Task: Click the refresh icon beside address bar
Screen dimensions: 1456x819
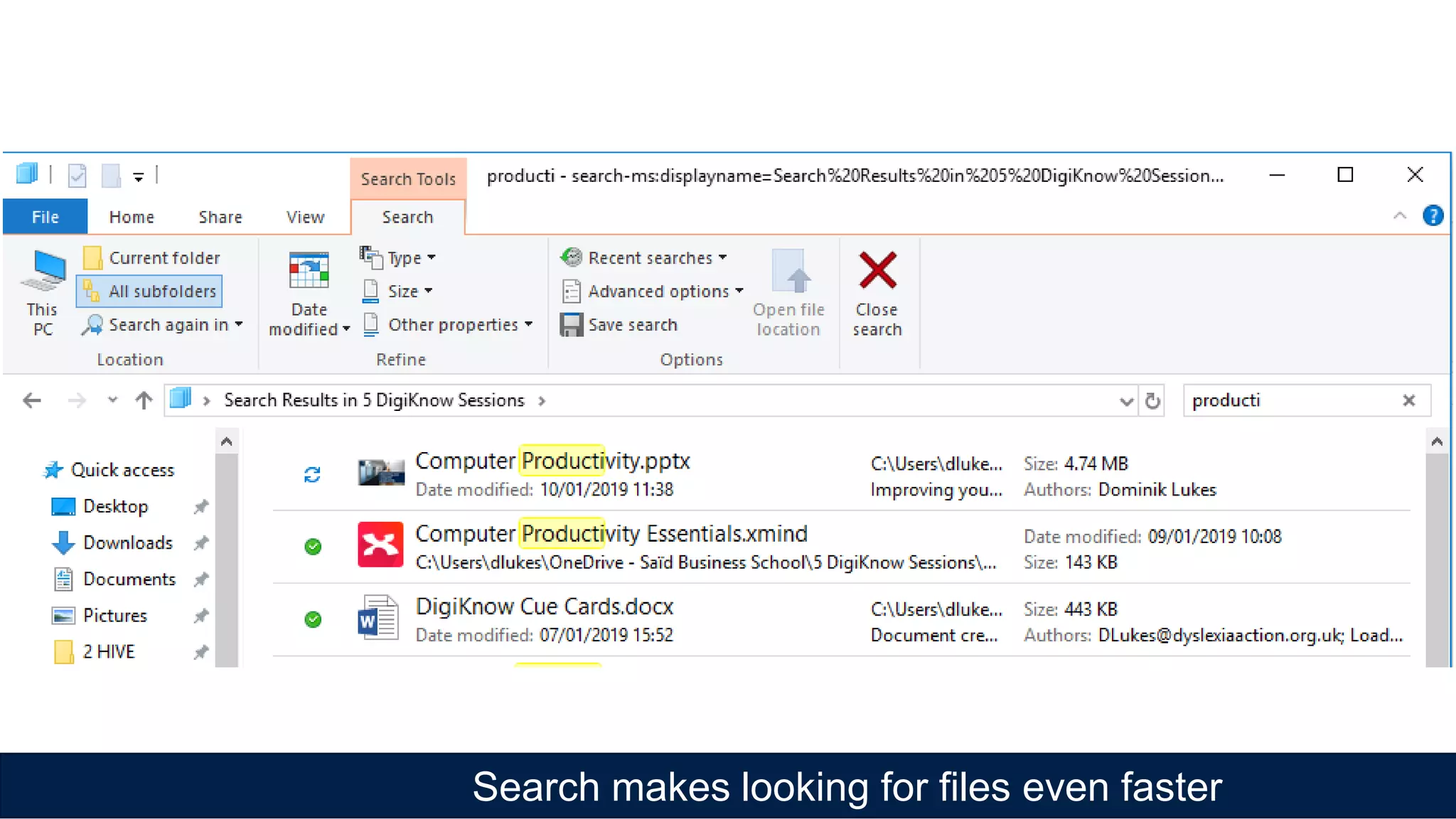Action: tap(1152, 401)
